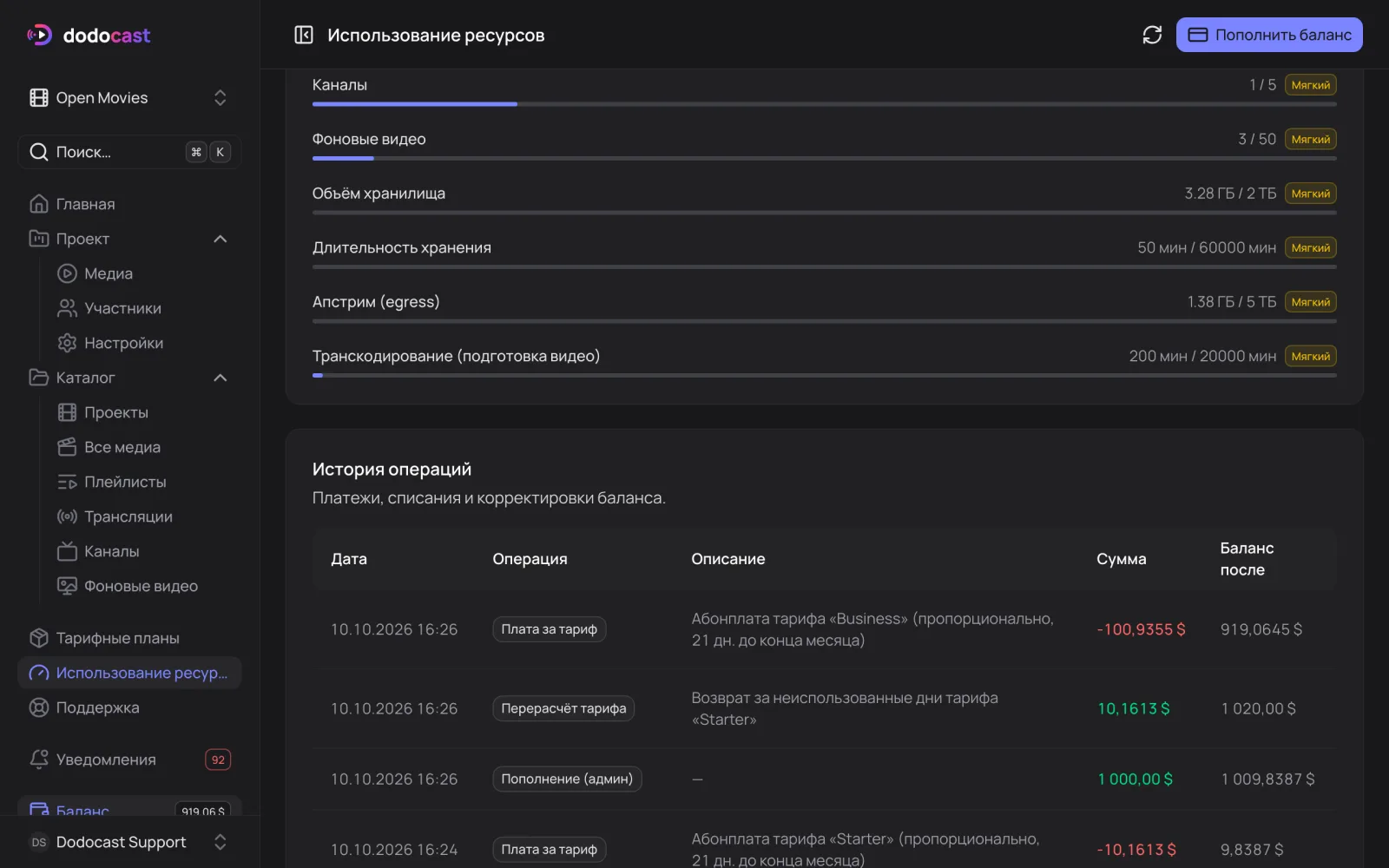
Task: Open Плейлисты page
Action: pyautogui.click(x=143, y=482)
